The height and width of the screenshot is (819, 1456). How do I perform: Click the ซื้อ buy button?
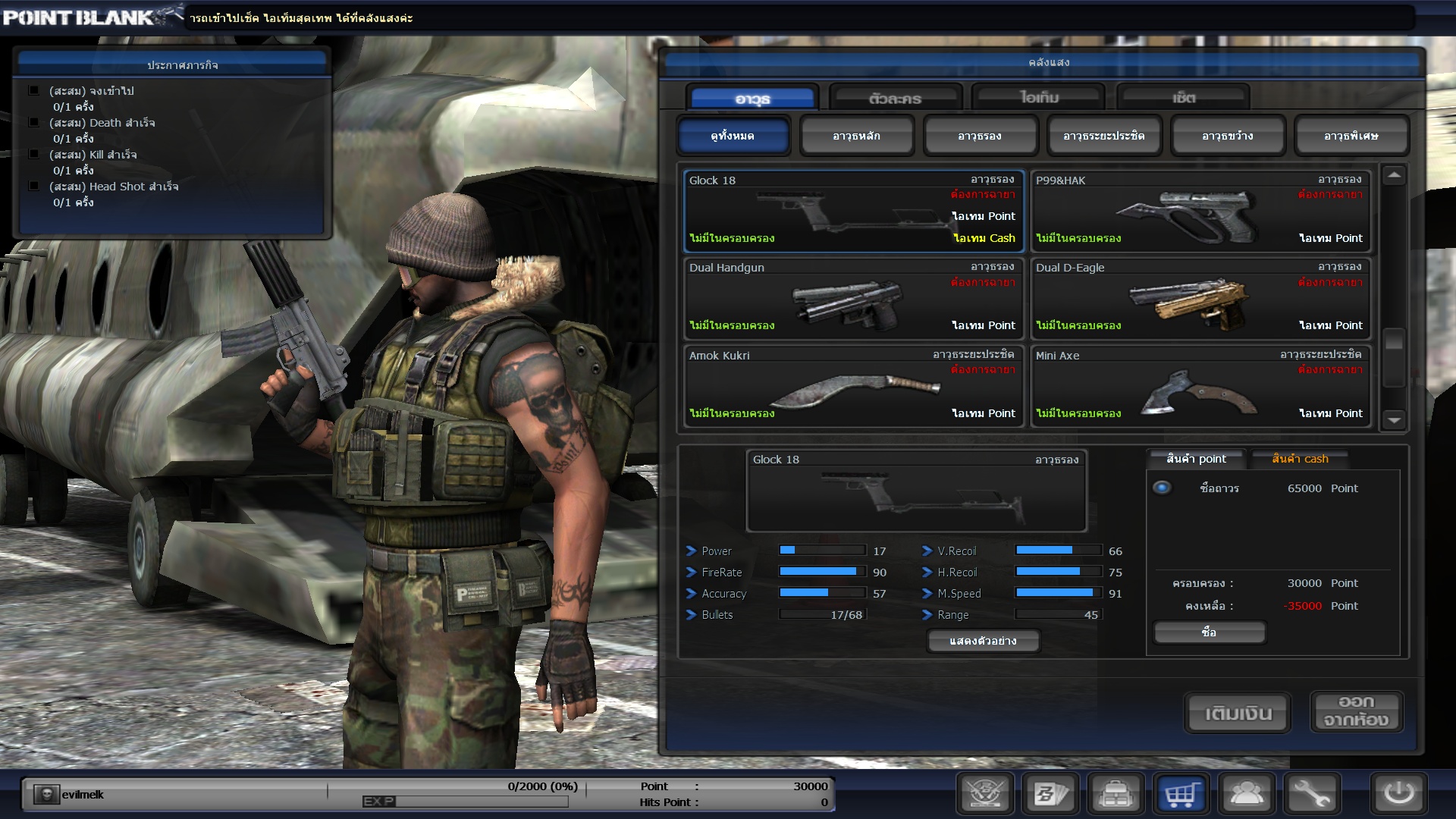(1209, 632)
